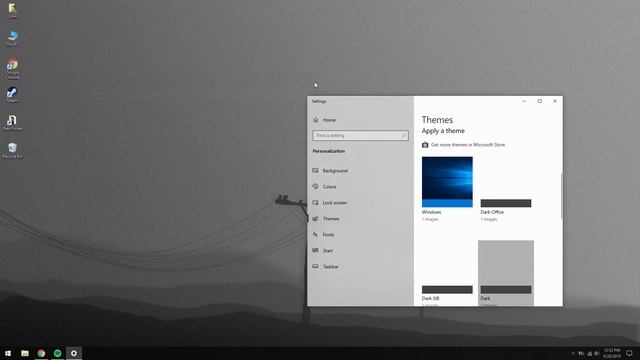Viewport: 640px width, 360px height.
Task: Open the Fonts settings page
Action: click(324, 235)
